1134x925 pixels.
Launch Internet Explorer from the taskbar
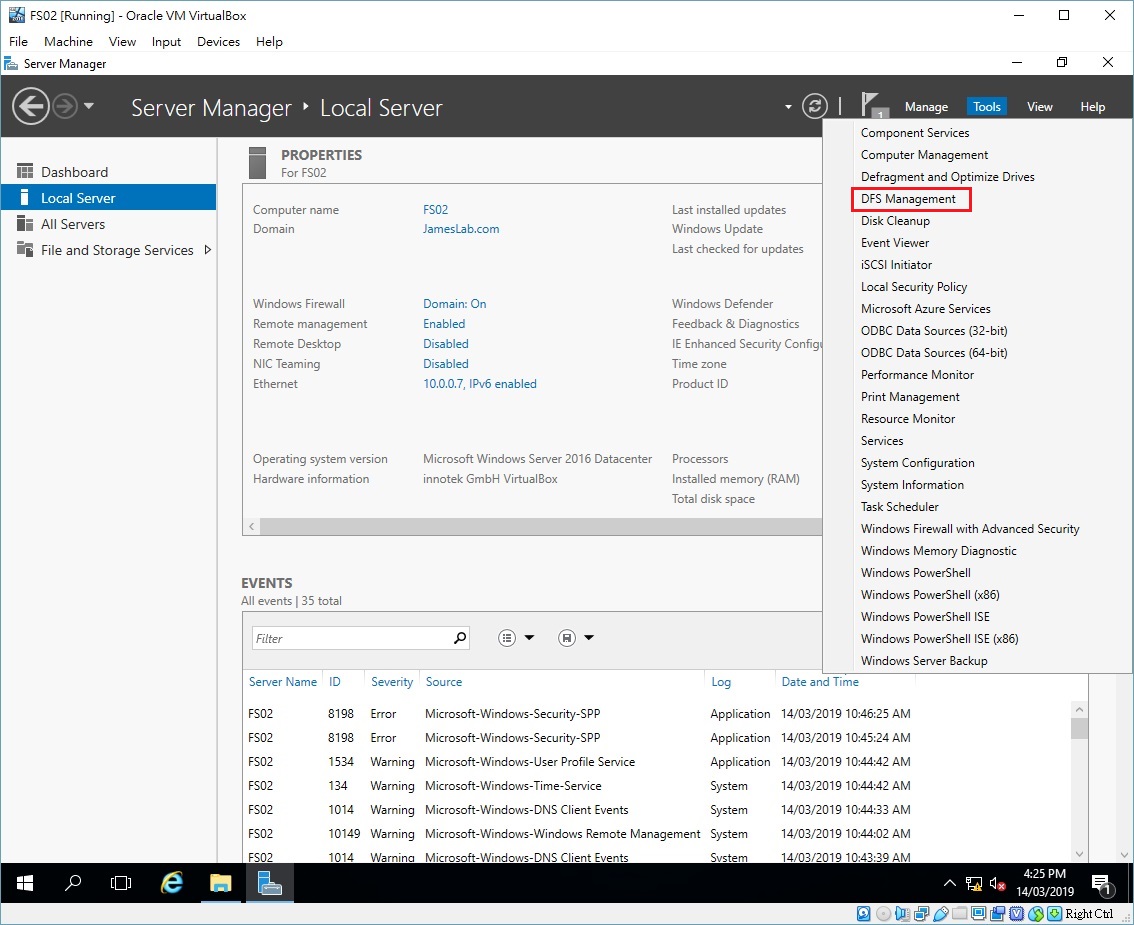(171, 883)
